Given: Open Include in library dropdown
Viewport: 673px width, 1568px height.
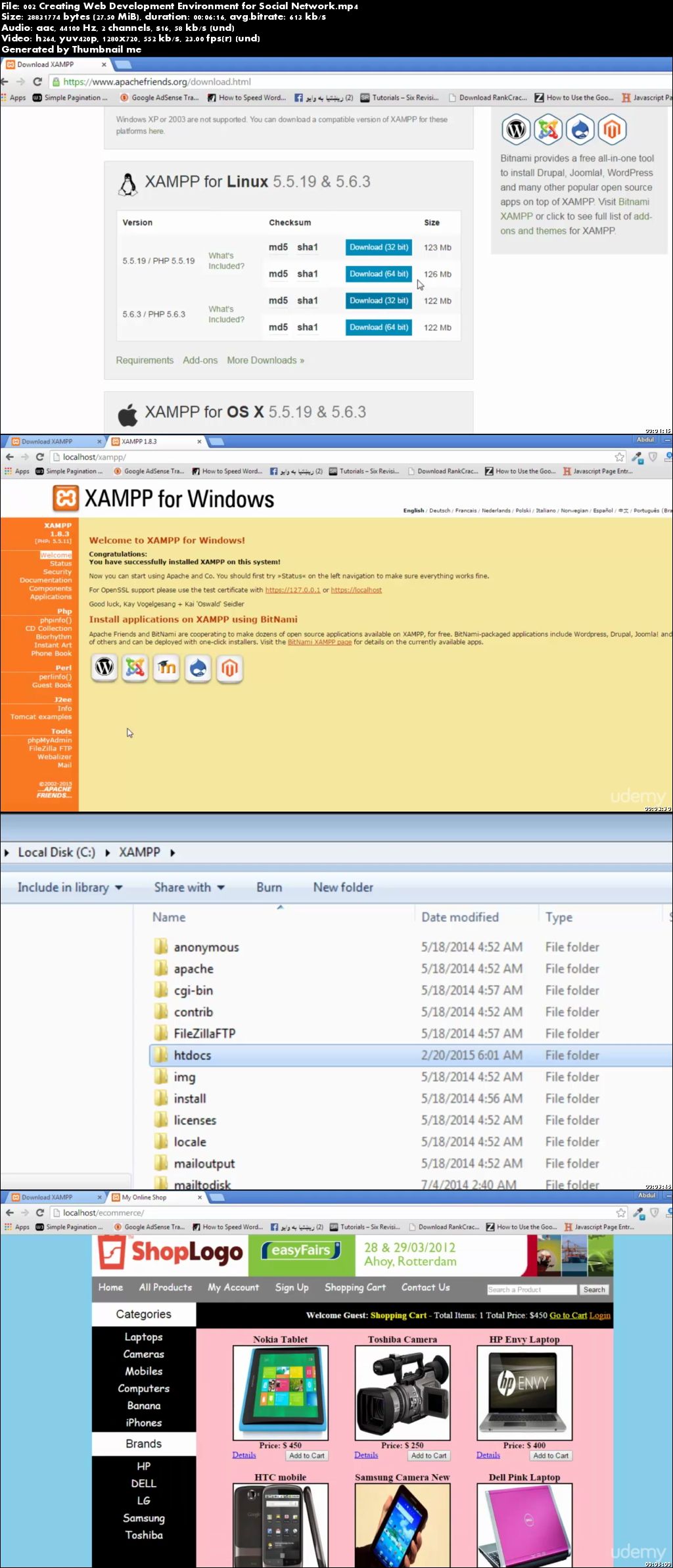Looking at the screenshot, I should (x=70, y=887).
